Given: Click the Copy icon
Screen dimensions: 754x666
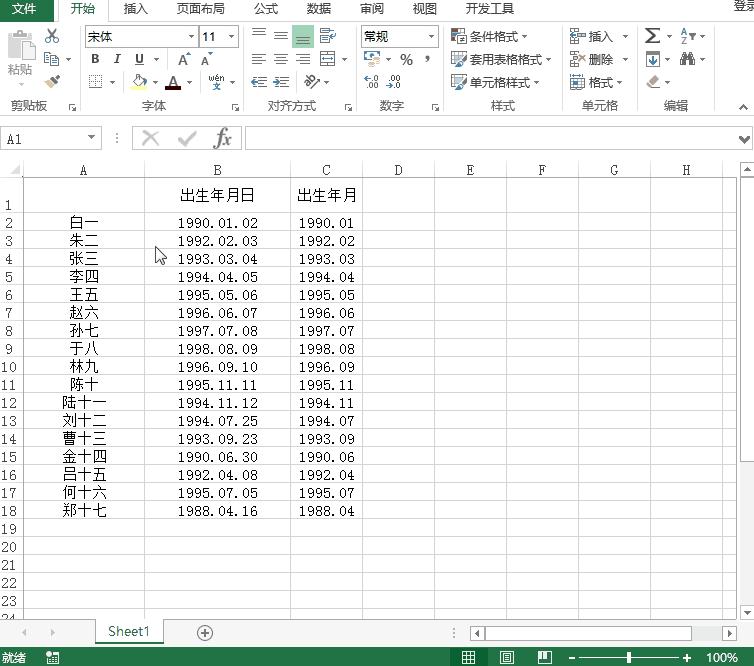Looking at the screenshot, I should [x=51, y=59].
